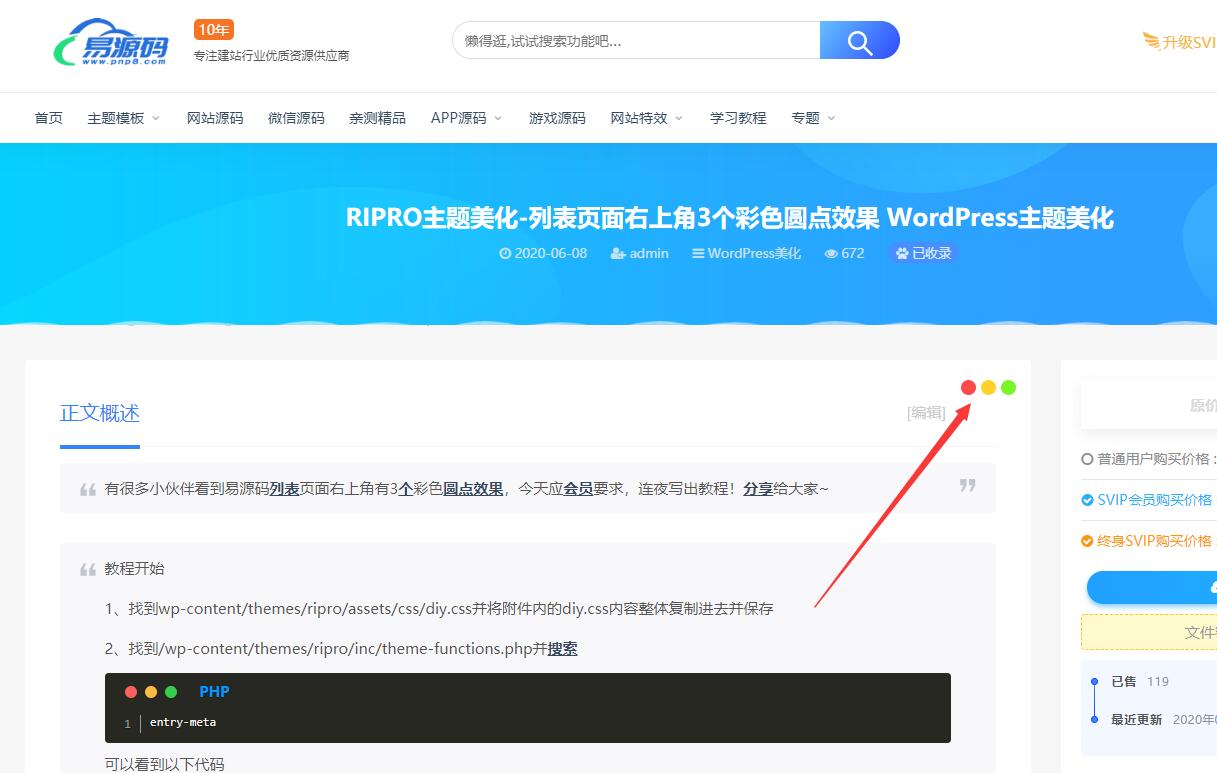Click the blue search magnifier button
Viewport: 1217px width, 773px height.
860,41
